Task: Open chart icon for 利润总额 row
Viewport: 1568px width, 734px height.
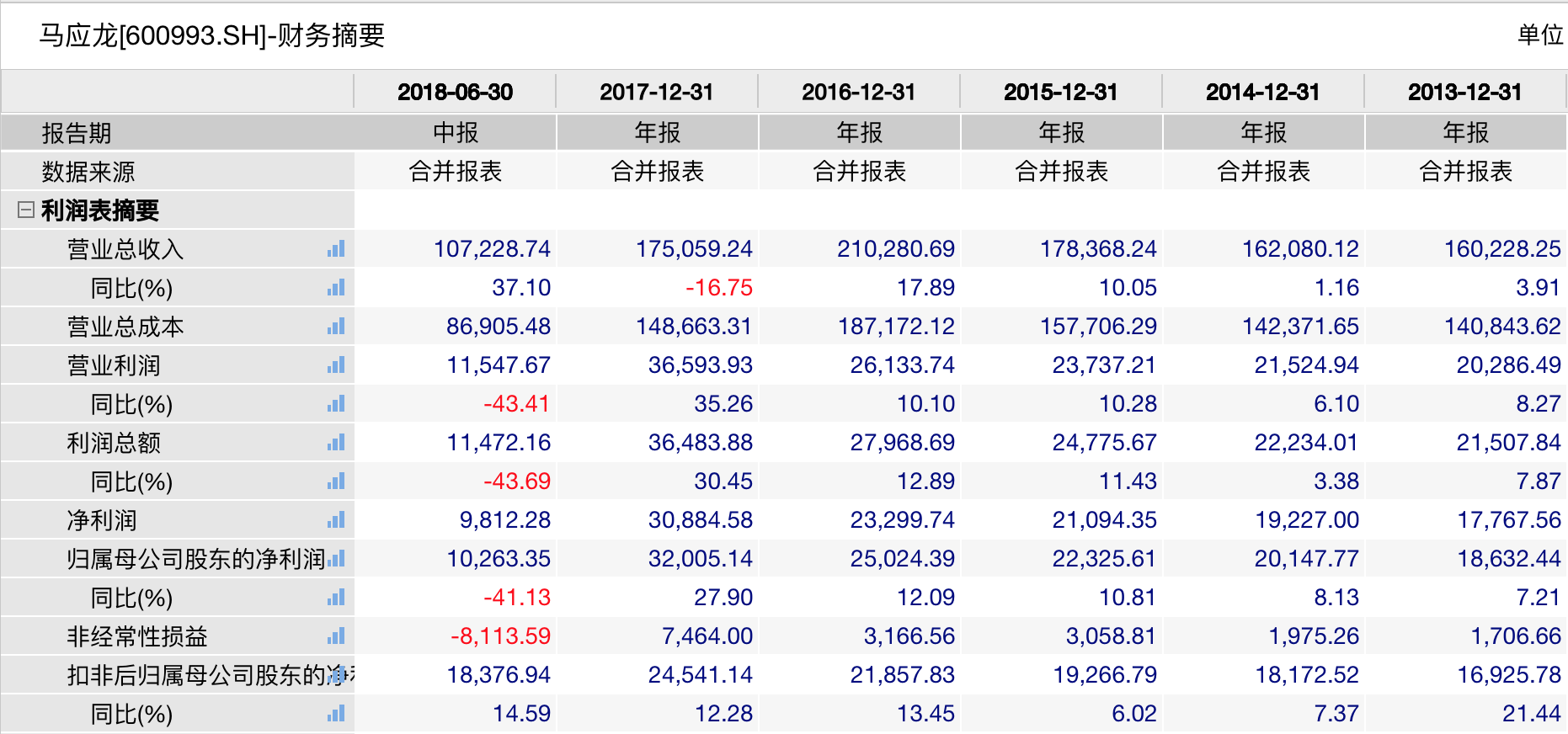Action: [x=337, y=443]
